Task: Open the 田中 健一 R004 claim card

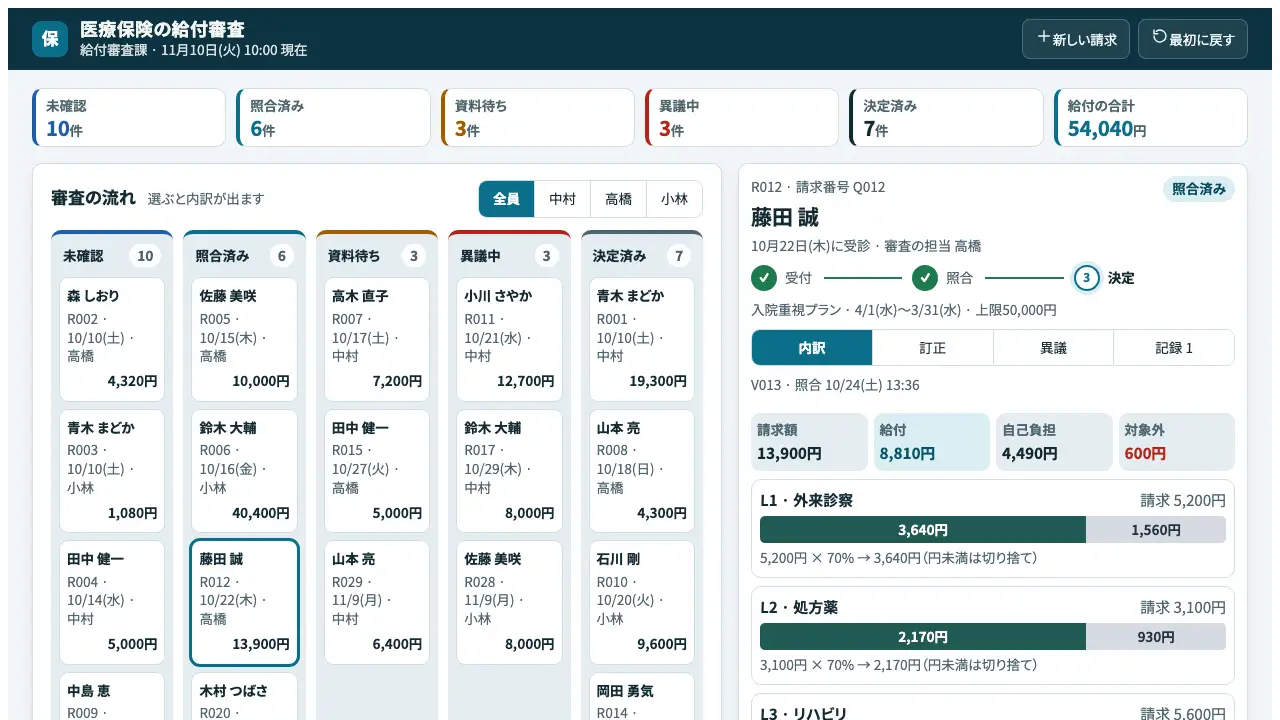Action: point(112,603)
